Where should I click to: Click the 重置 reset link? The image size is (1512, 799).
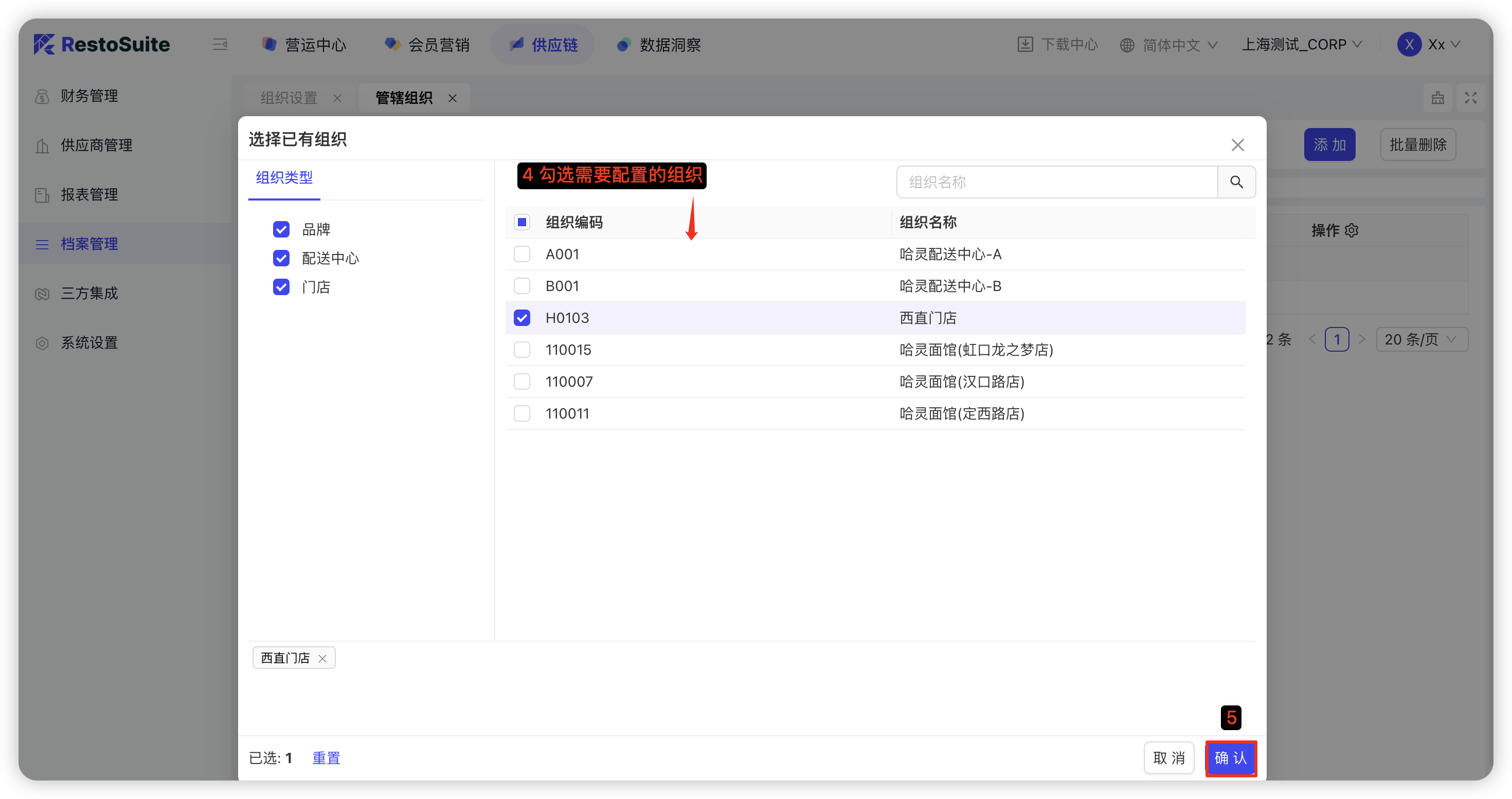point(326,758)
